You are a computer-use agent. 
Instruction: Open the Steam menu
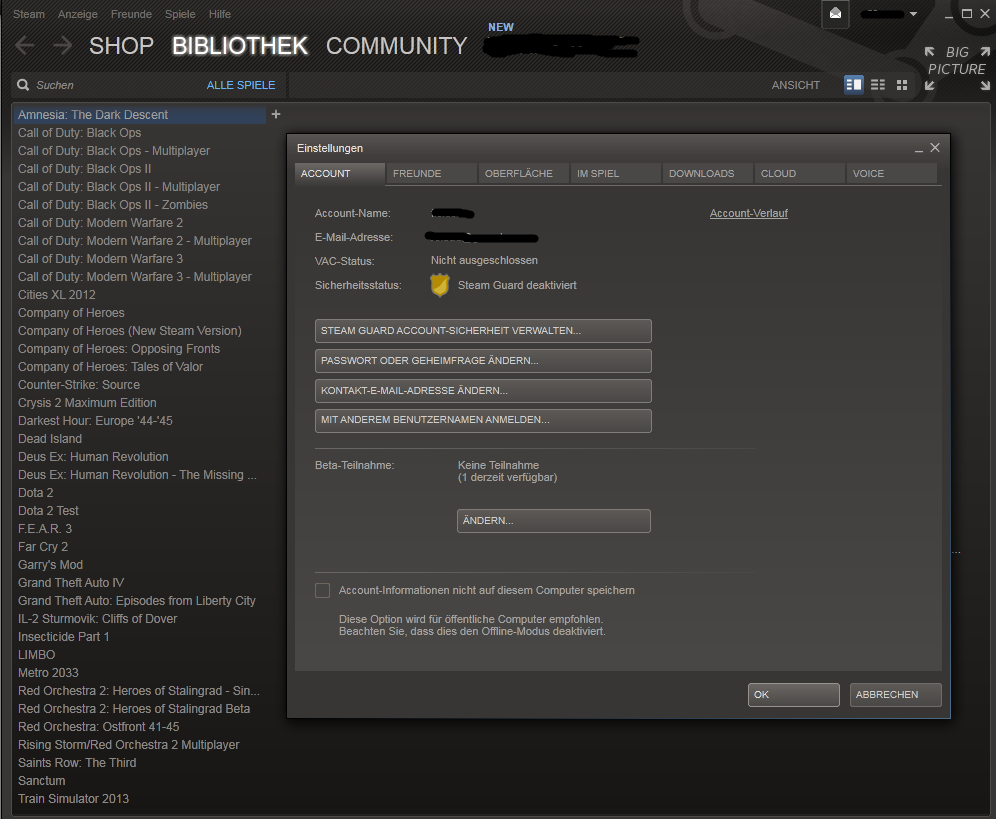(x=29, y=14)
